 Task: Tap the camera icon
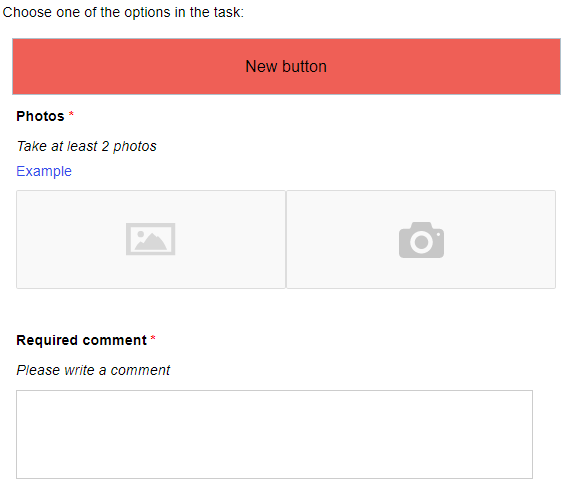pyautogui.click(x=421, y=240)
